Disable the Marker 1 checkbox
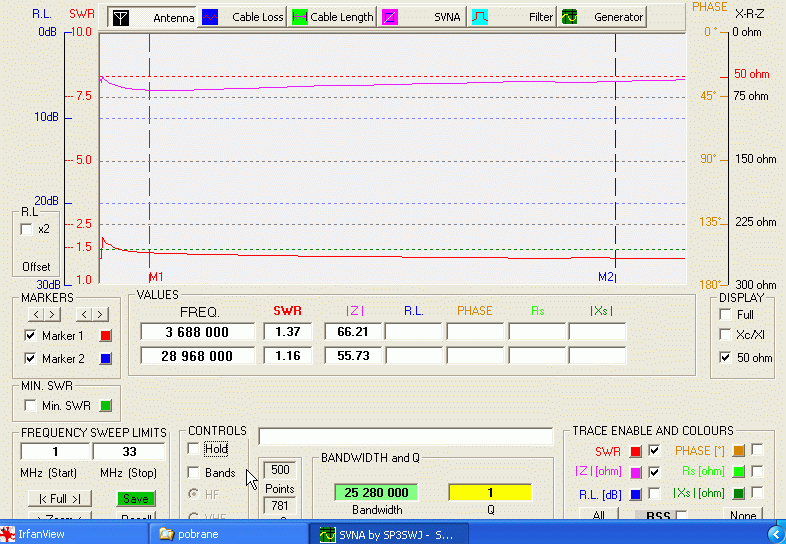The image size is (786, 544). [30, 336]
